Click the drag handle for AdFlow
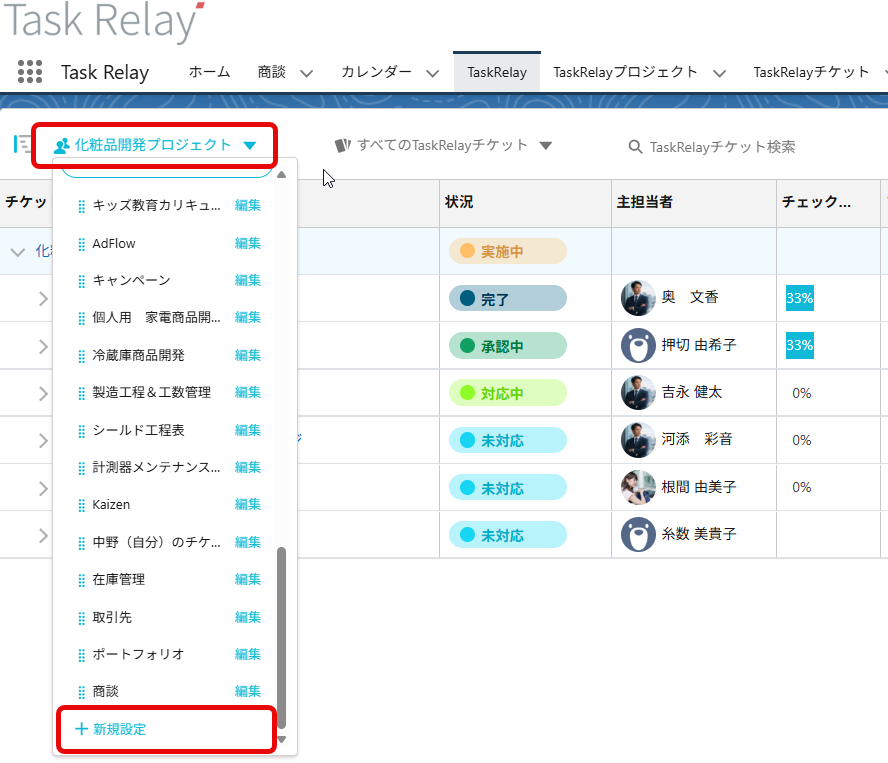 pos(82,244)
